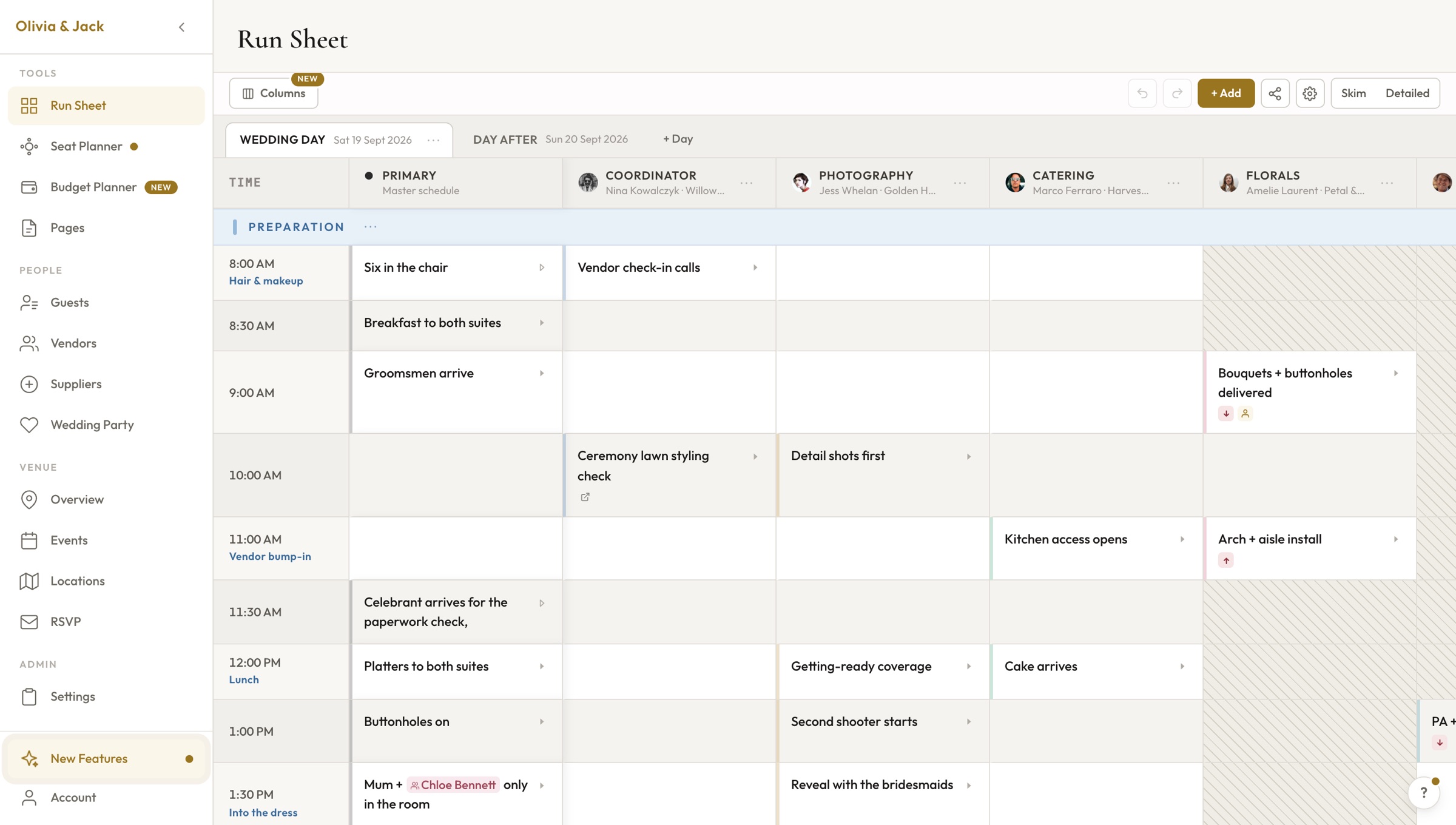The image size is (1456, 825).
Task: Click the Olivia & Jack title
Action: click(59, 26)
